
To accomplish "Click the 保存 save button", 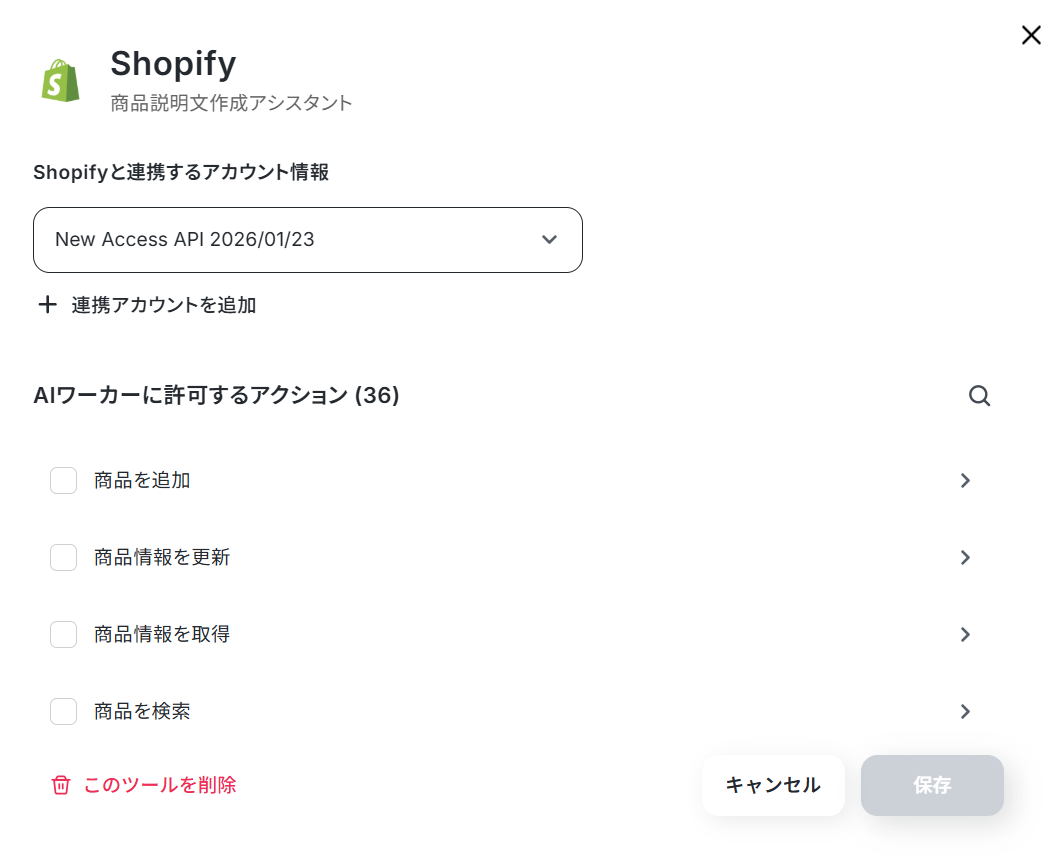I will click(x=932, y=785).
